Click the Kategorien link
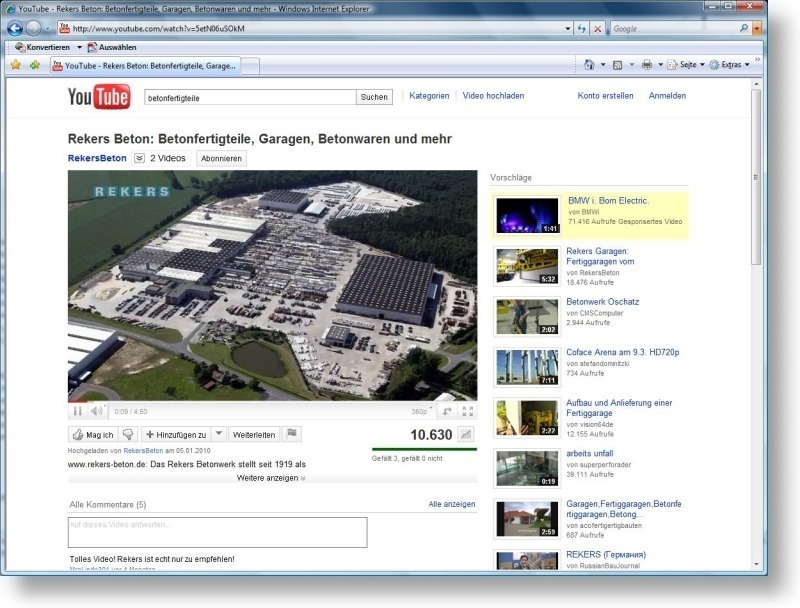This screenshot has height=608, width=800. pos(429,96)
